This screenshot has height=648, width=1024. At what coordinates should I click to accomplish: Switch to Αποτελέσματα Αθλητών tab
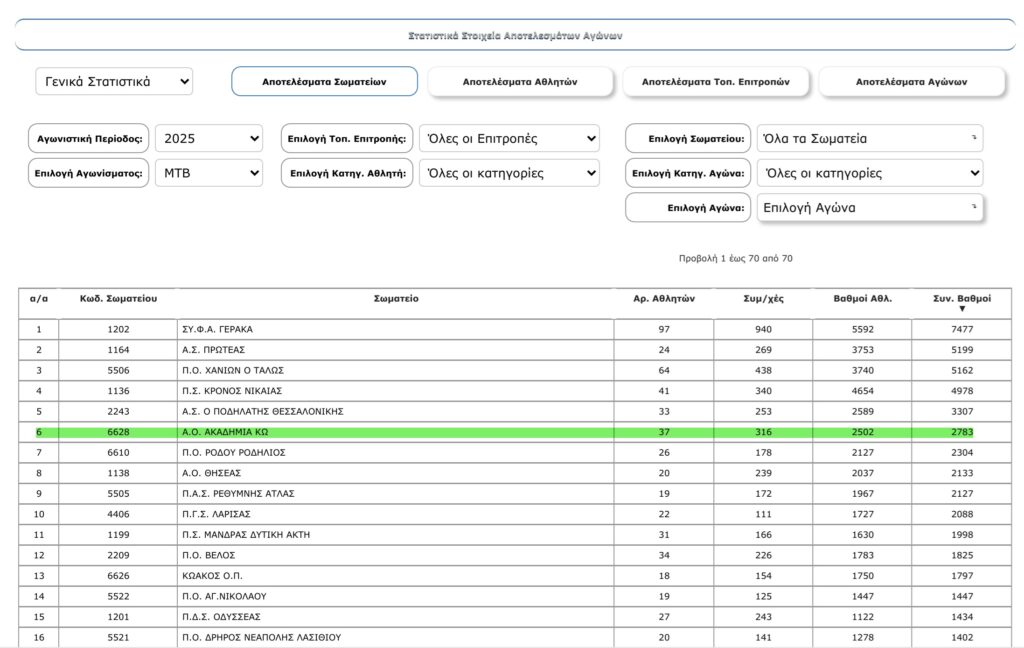pyautogui.click(x=520, y=82)
